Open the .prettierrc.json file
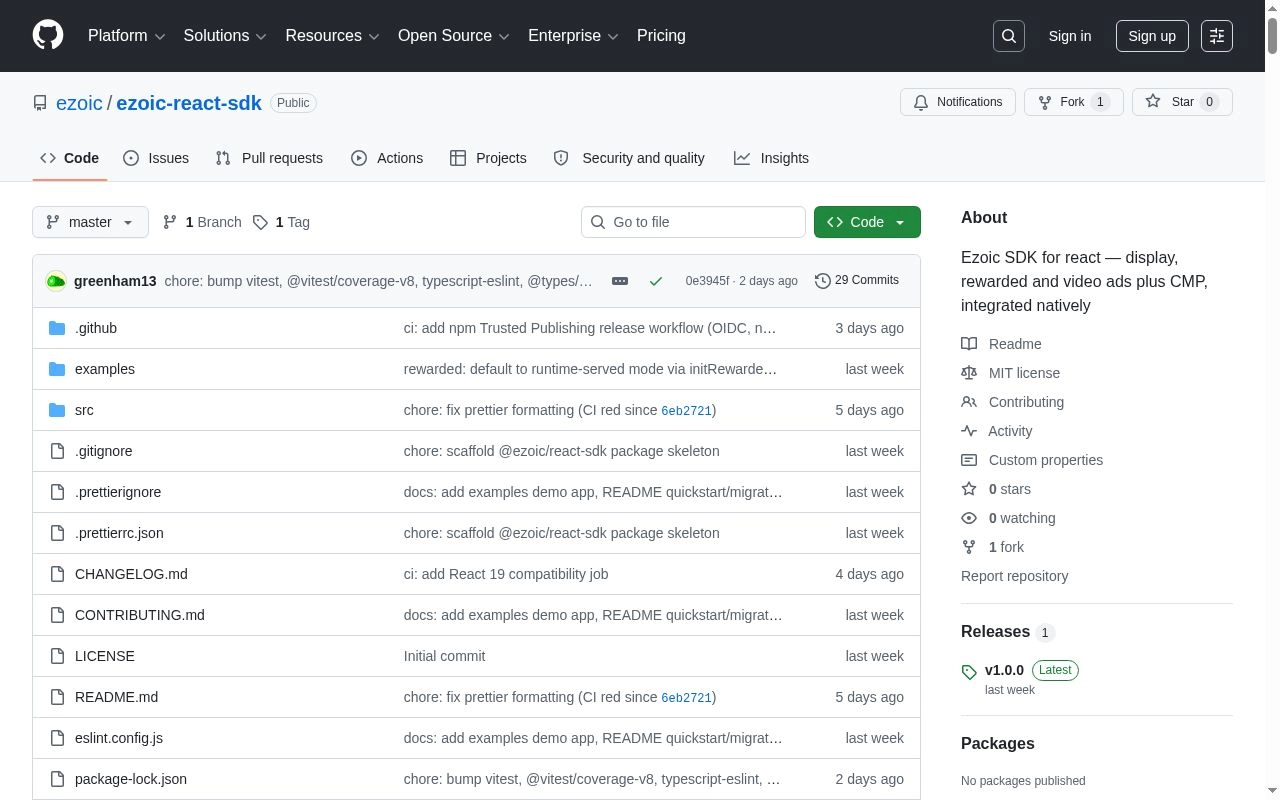 (x=119, y=533)
